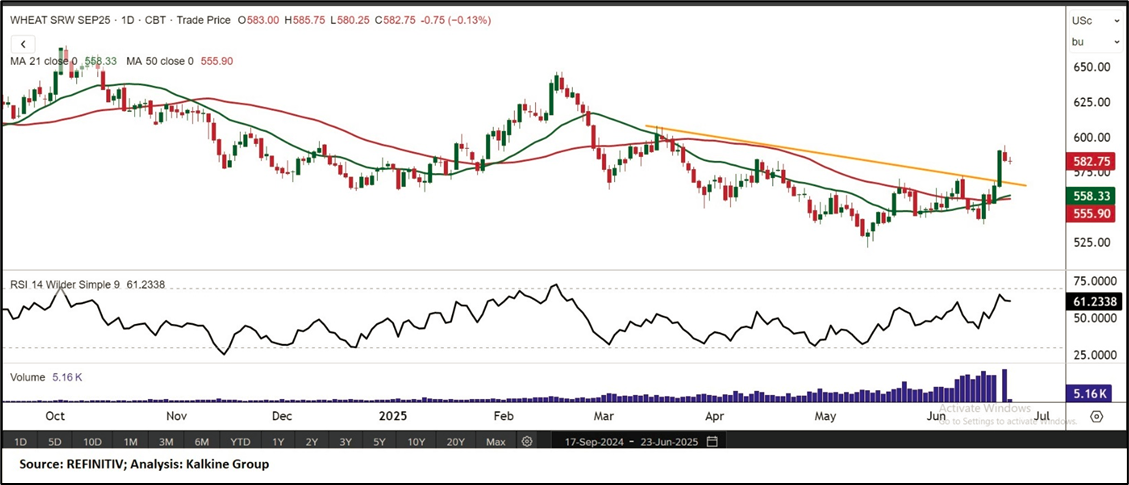Select the 6M time range

point(202,441)
